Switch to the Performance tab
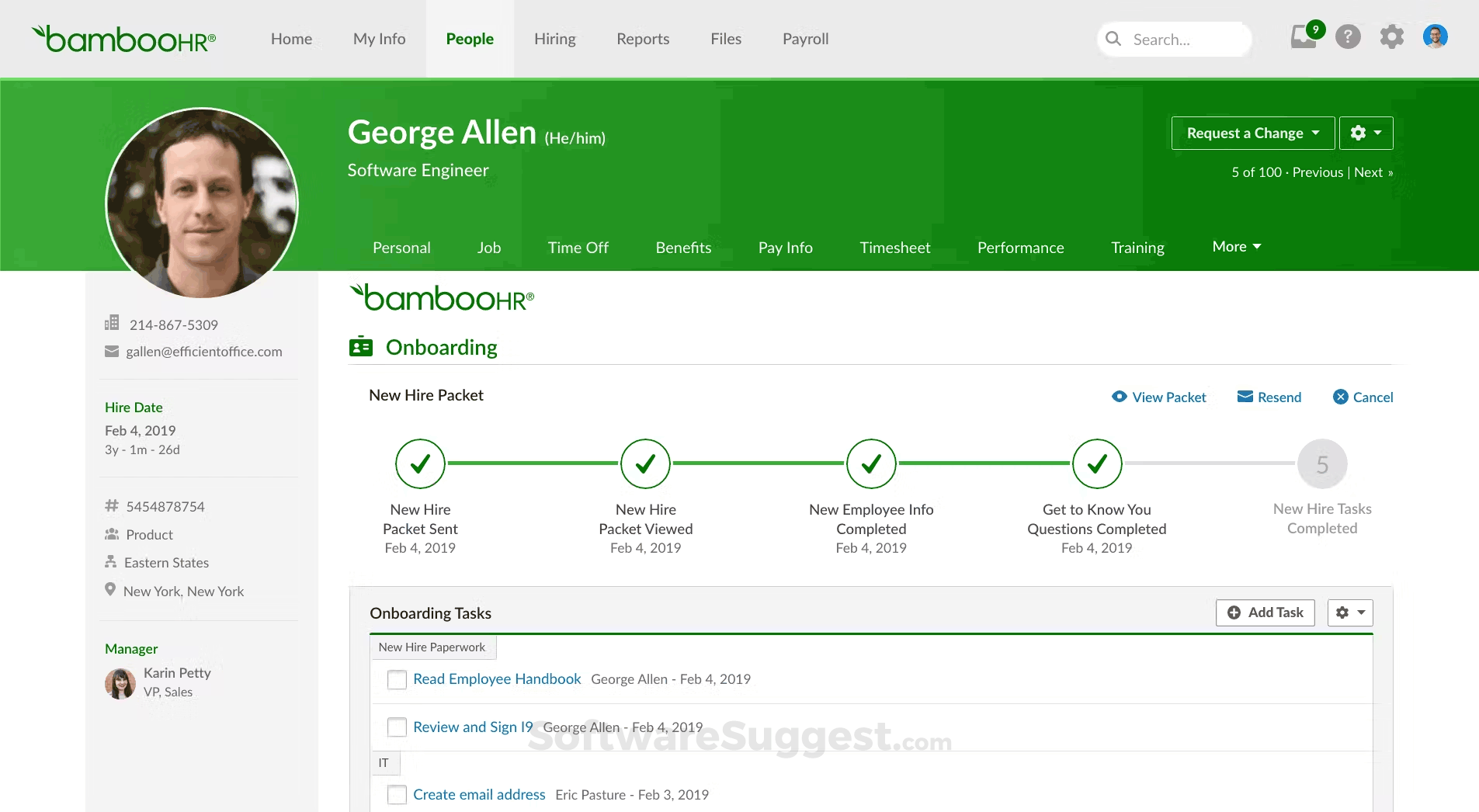The width and height of the screenshot is (1479, 812). [x=1020, y=247]
